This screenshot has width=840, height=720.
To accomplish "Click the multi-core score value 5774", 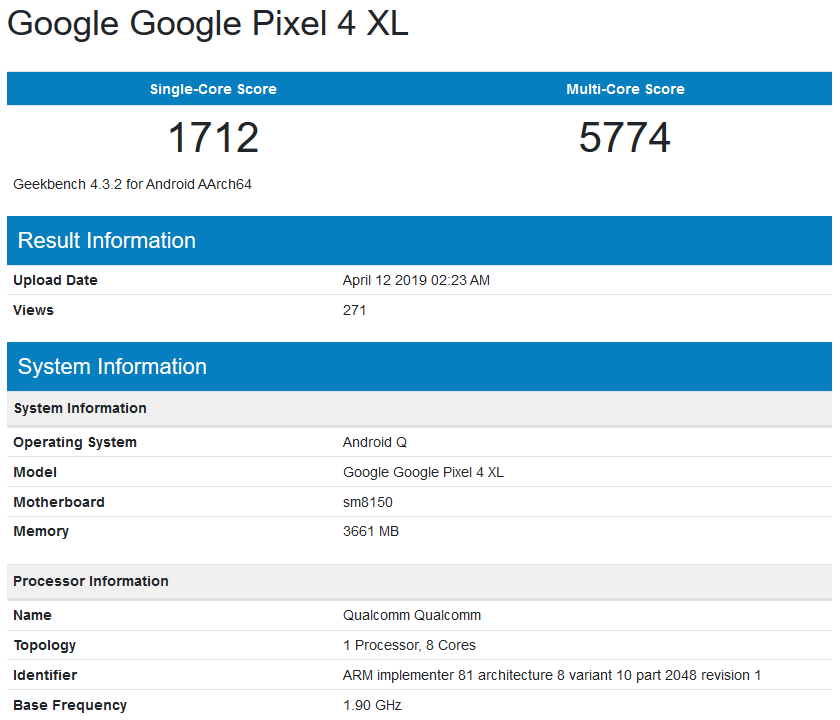I will 625,138.
